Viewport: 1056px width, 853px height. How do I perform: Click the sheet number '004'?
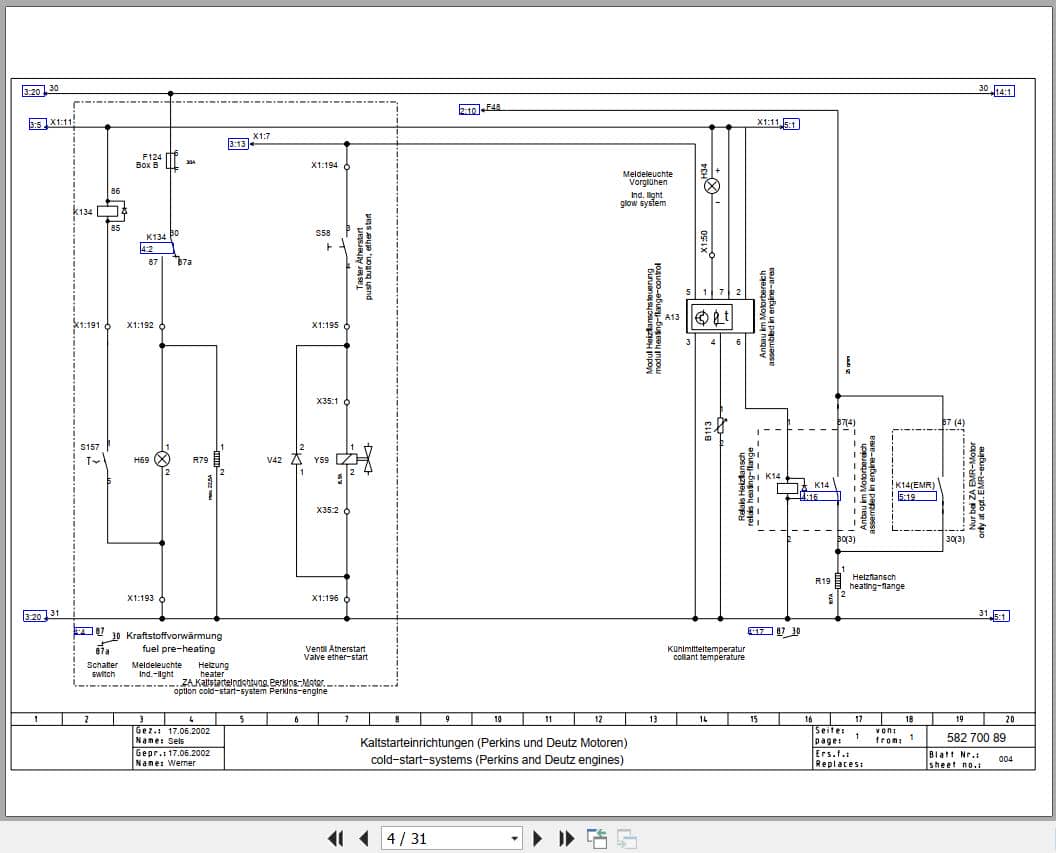click(x=1005, y=759)
